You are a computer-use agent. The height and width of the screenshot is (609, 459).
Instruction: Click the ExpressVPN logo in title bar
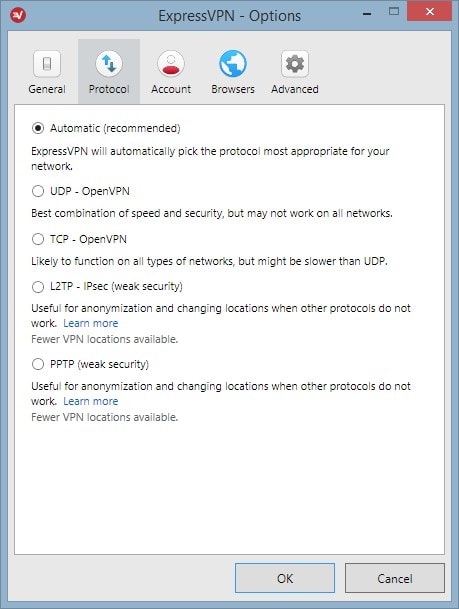[x=18, y=15]
